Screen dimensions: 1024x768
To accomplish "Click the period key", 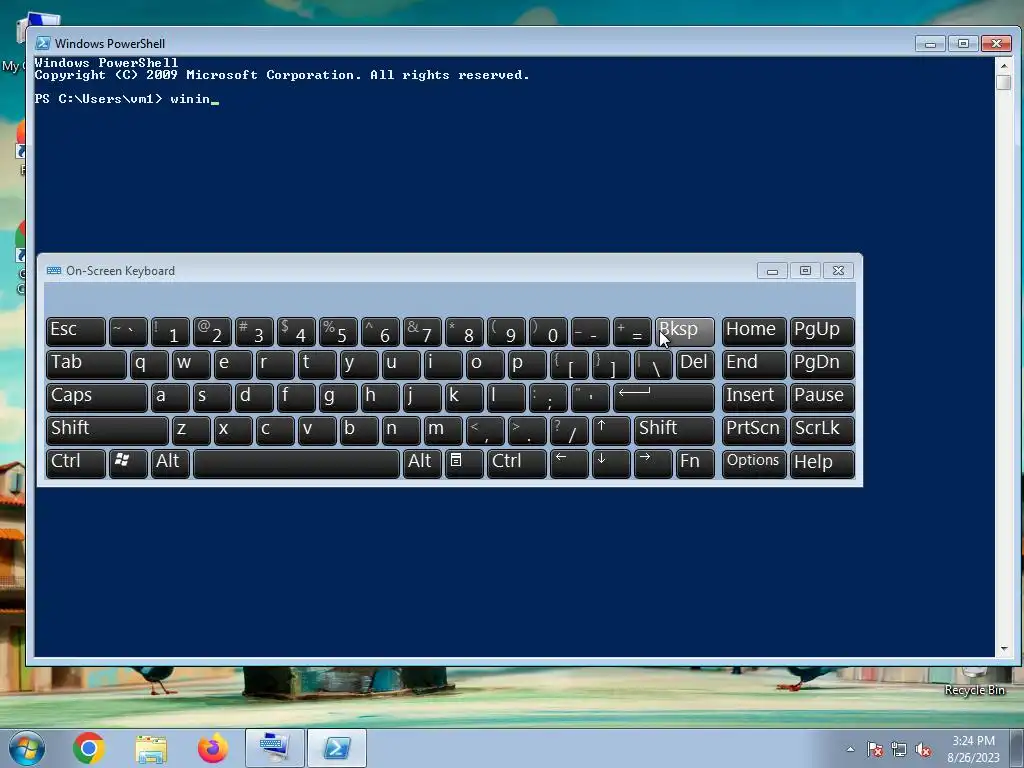I will (527, 430).
